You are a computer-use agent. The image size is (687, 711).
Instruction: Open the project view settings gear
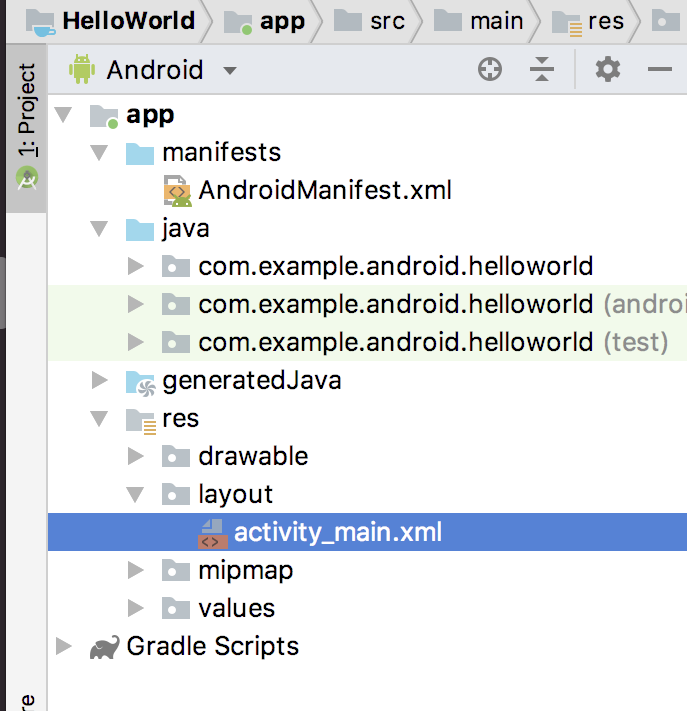pos(608,69)
